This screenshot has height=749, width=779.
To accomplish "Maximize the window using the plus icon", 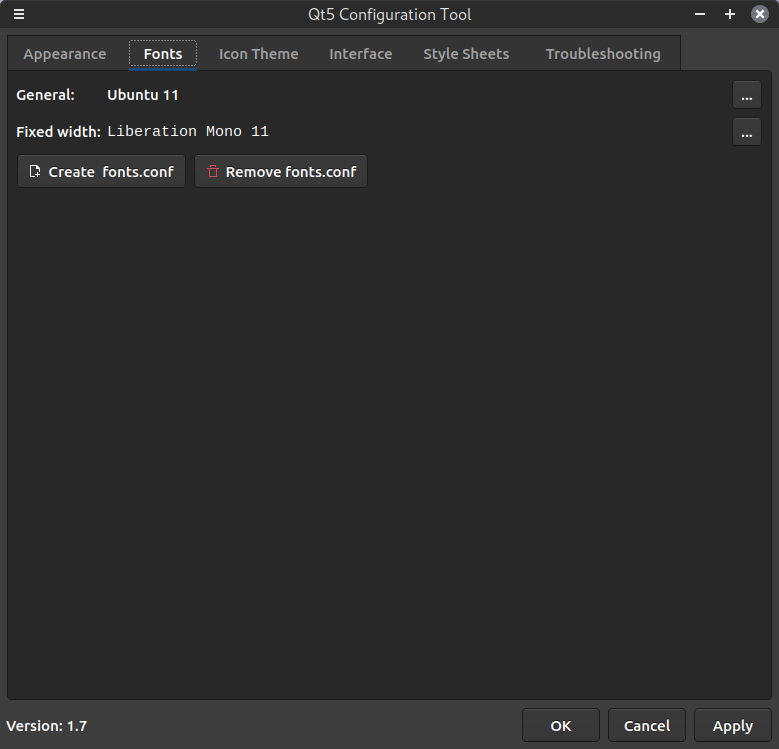I will point(730,15).
